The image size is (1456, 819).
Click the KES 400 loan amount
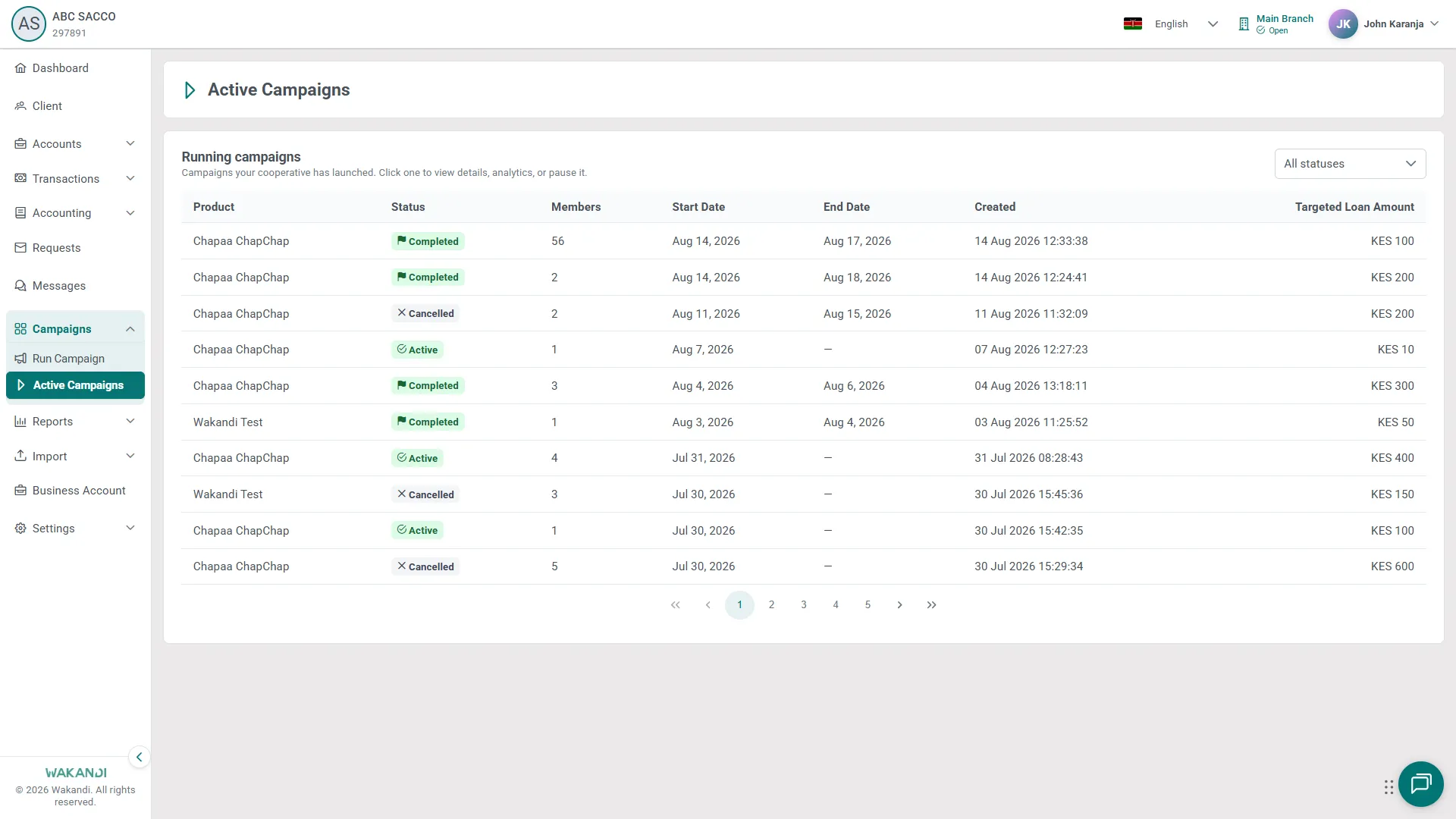tap(1392, 458)
